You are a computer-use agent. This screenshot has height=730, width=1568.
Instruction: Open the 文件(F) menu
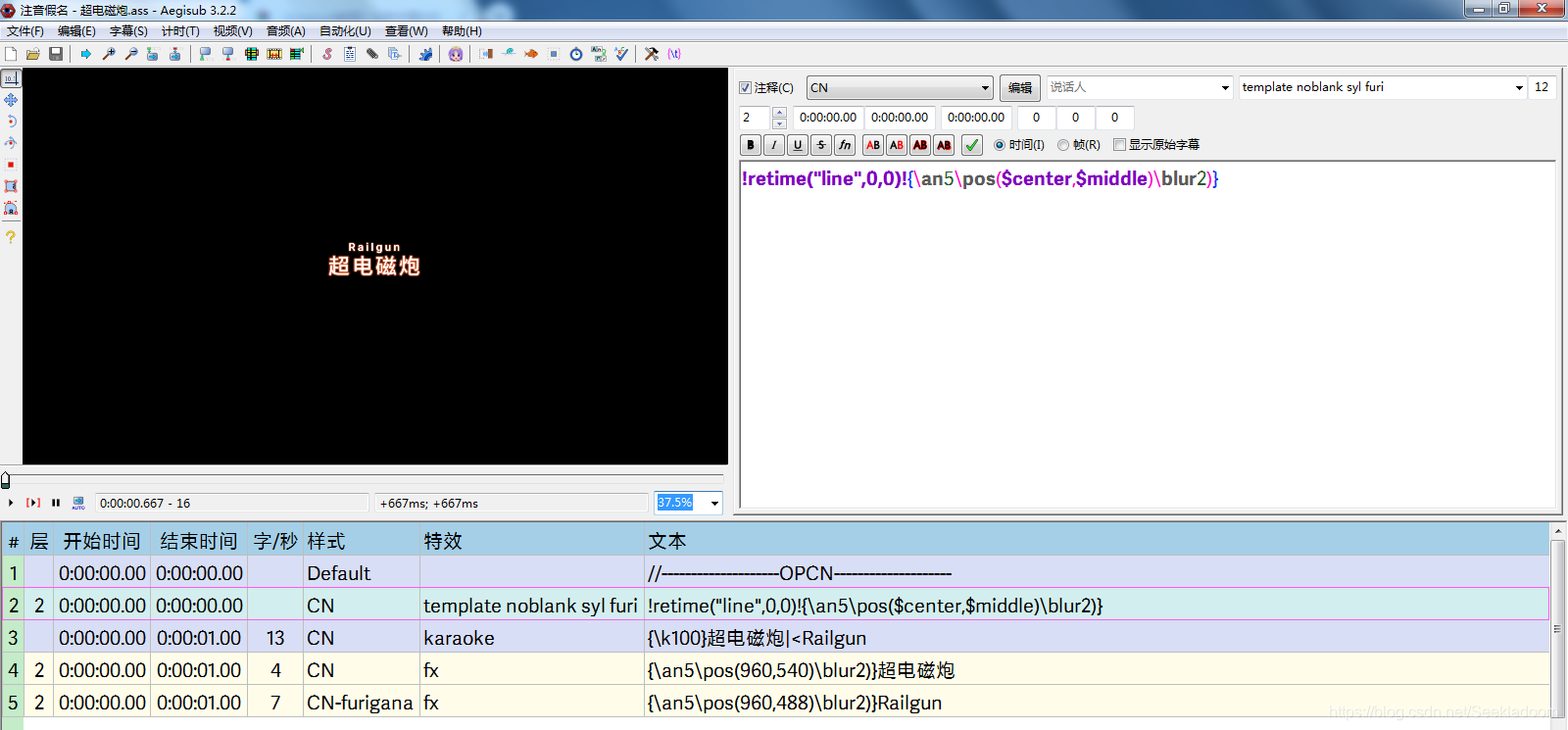[x=25, y=31]
